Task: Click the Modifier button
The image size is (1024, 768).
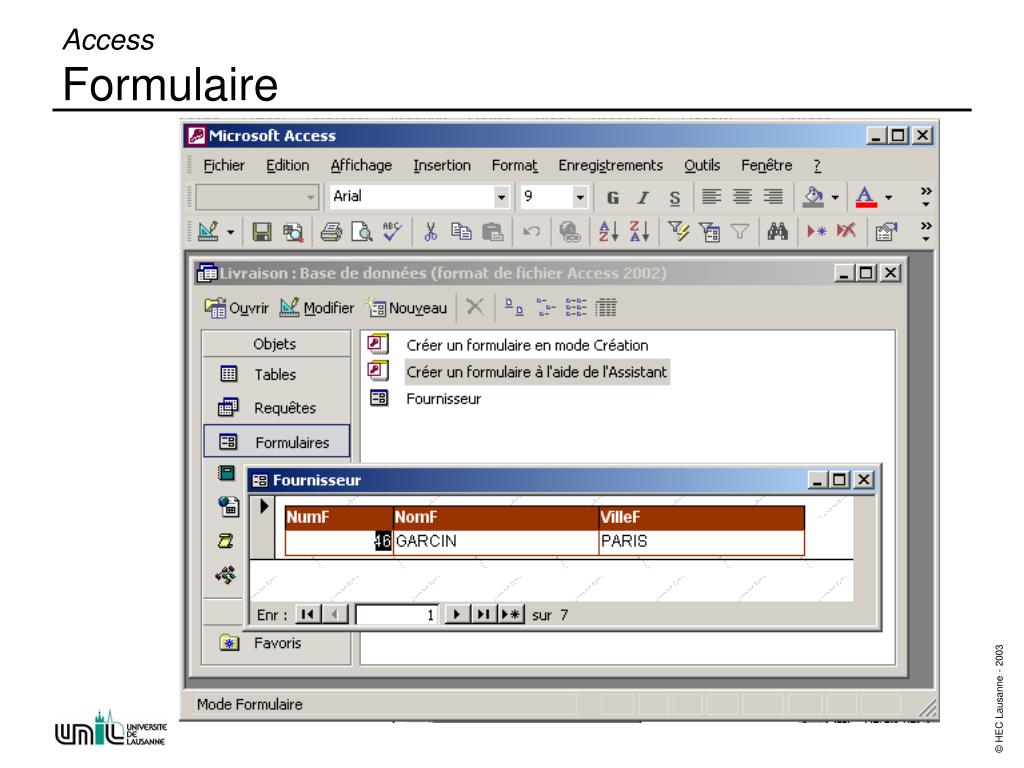Action: 317,308
